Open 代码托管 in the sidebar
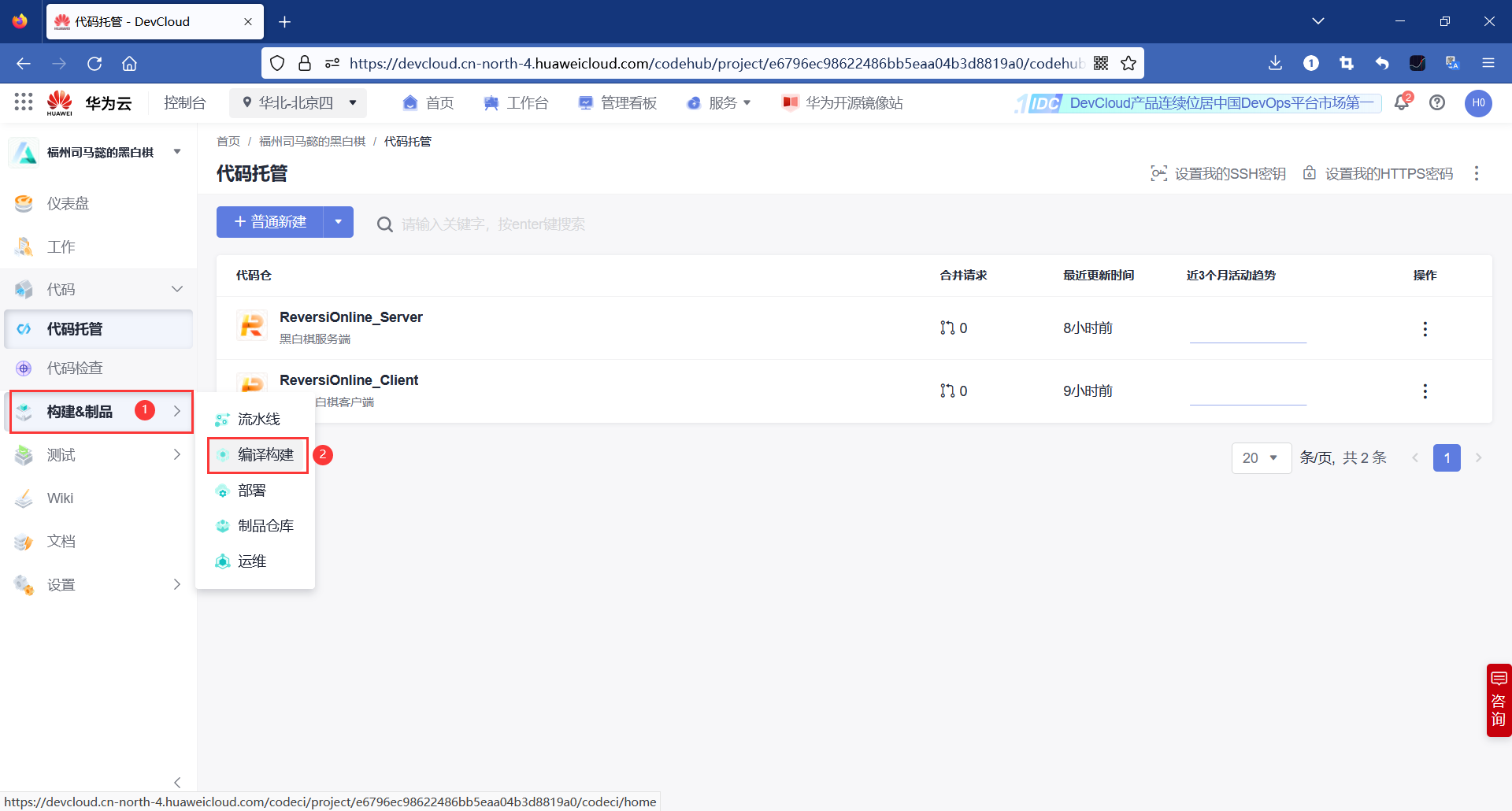This screenshot has height=811, width=1512. pos(98,328)
